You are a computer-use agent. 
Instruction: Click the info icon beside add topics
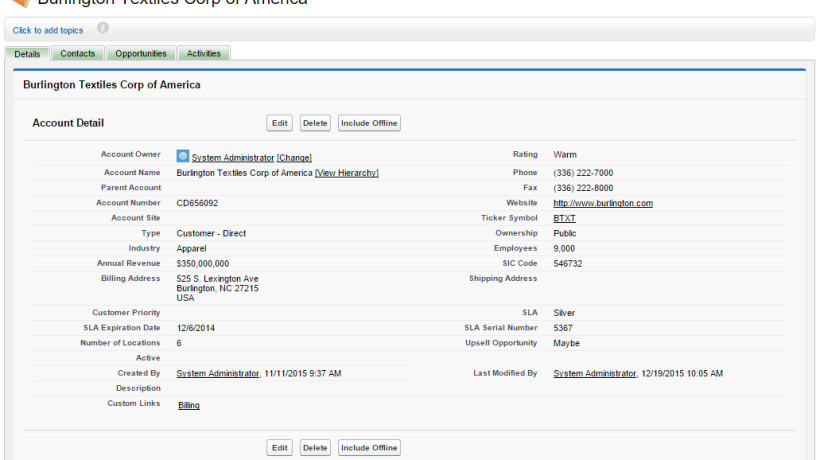pos(103,29)
